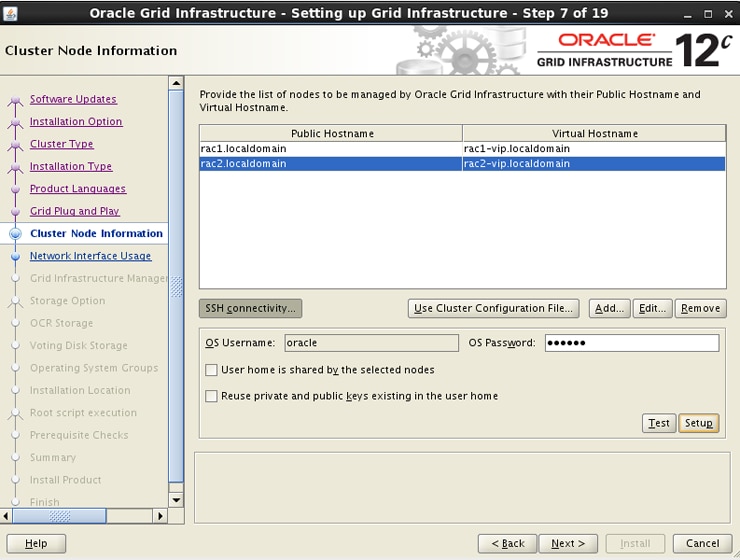Select Cluster Node Information step in sidebar
740x560 pixels.
[x=96, y=234]
